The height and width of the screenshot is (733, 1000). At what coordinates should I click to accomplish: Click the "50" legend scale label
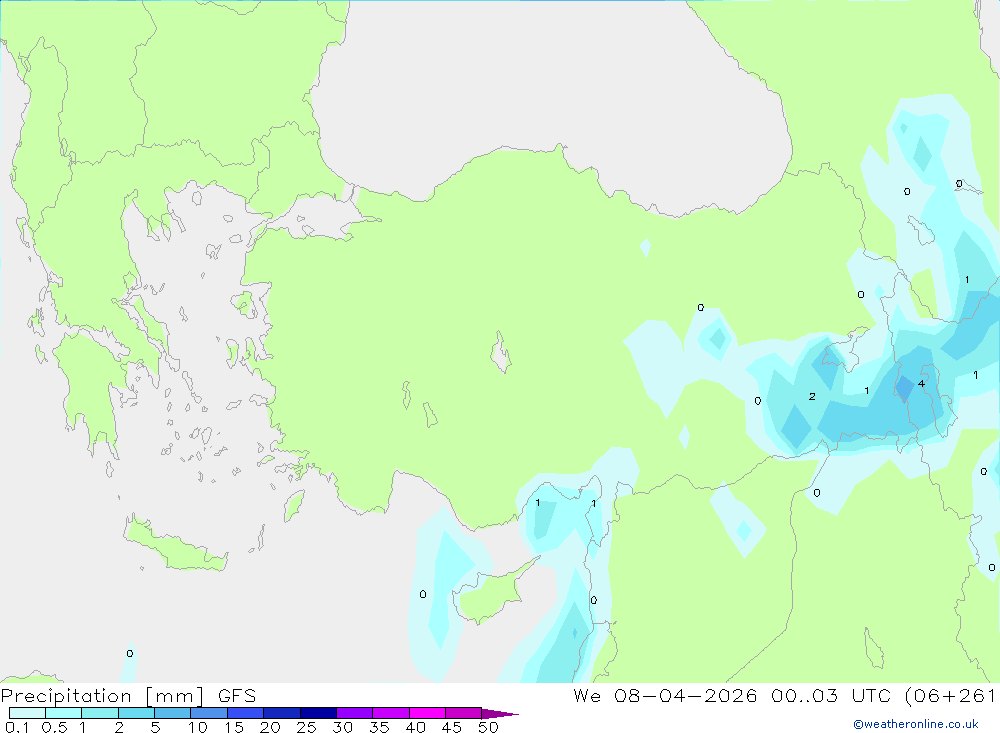[488, 727]
